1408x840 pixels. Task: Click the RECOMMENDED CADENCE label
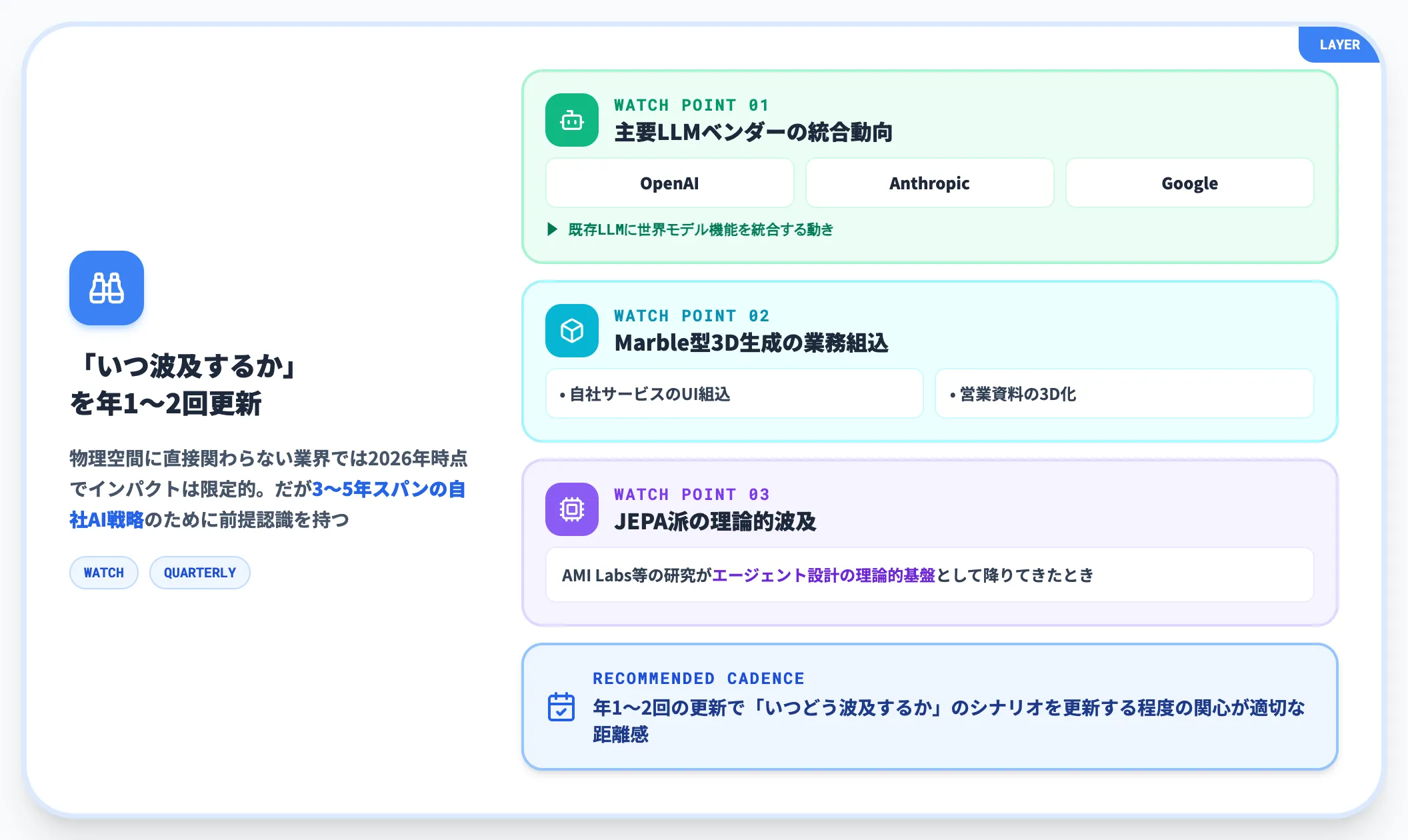coord(699,678)
